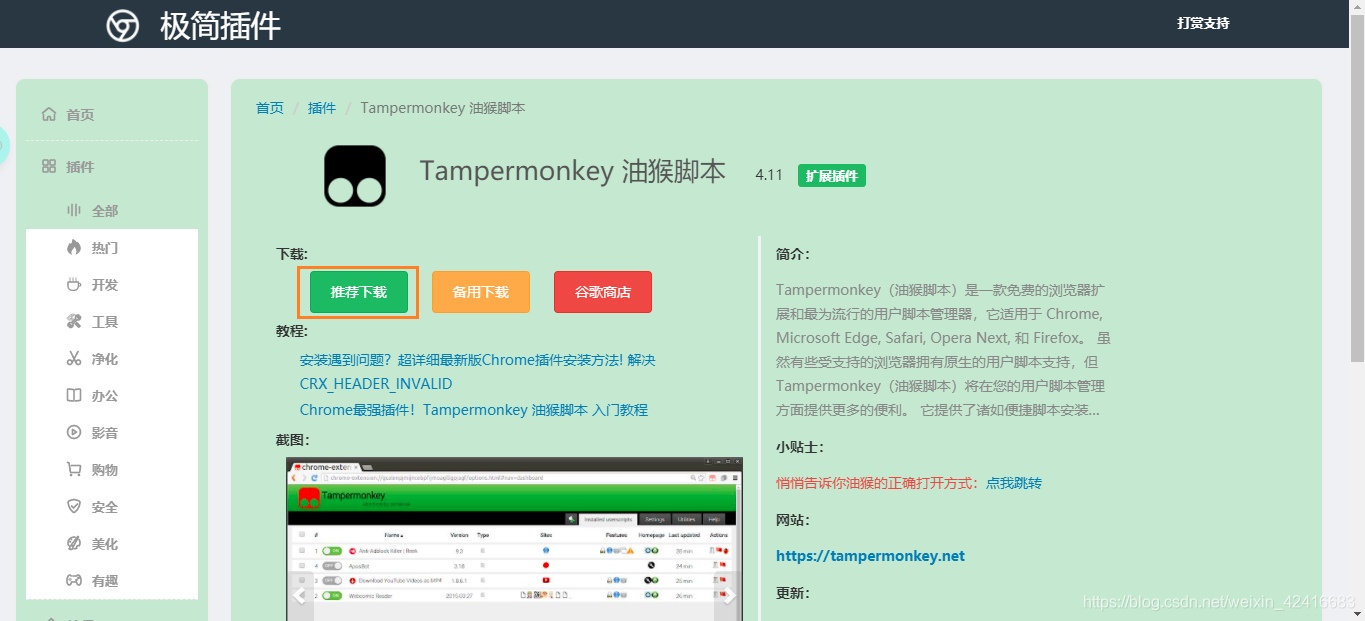Viewport: 1365px width, 621px height.
Task: Click the orange 备用下载 button
Action: pos(481,292)
